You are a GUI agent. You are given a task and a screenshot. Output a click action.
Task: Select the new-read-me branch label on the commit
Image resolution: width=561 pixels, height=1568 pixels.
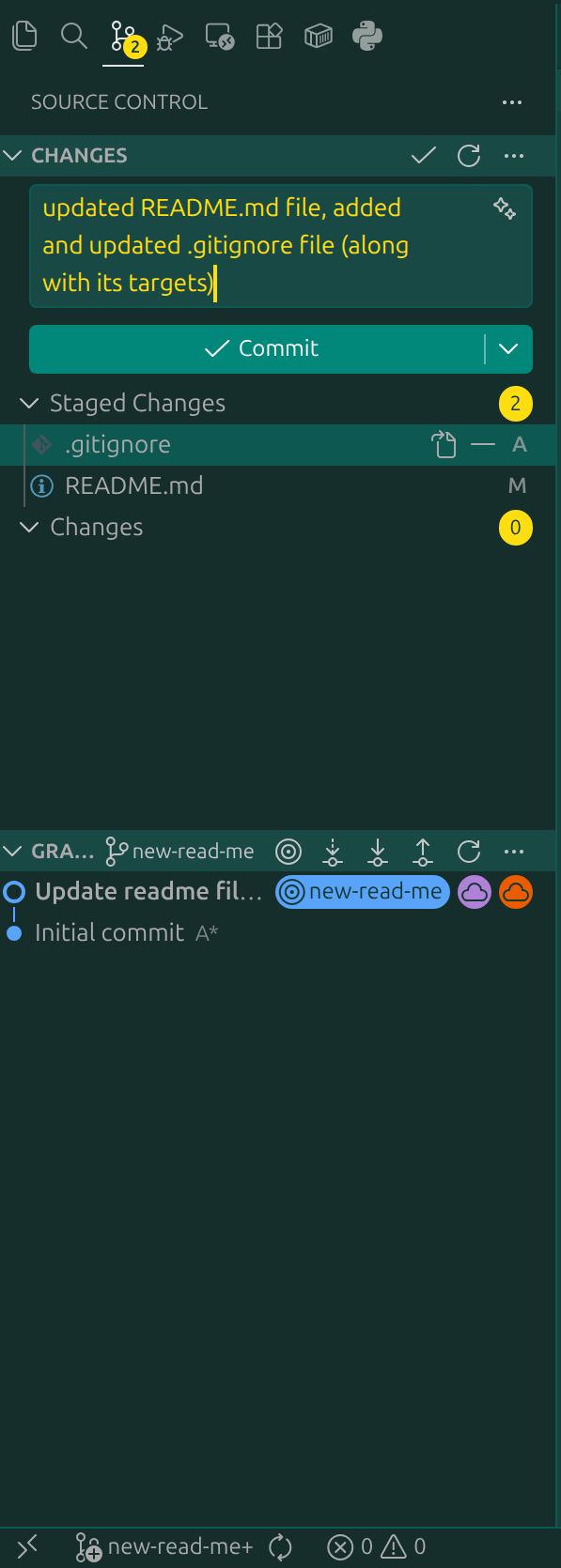[362, 892]
